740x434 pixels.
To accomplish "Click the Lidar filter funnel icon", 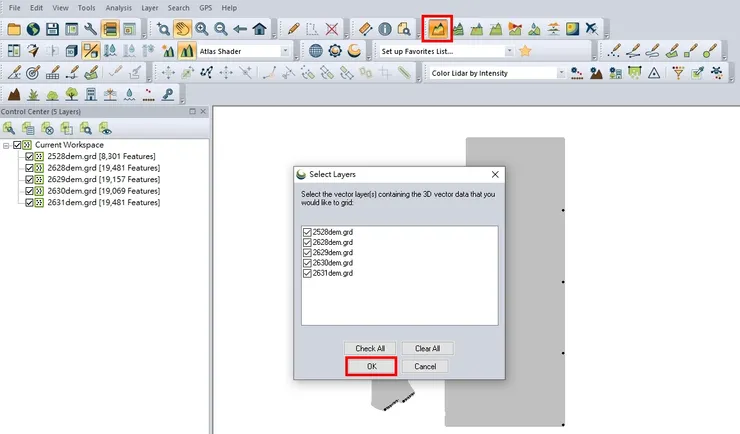I will point(678,73).
